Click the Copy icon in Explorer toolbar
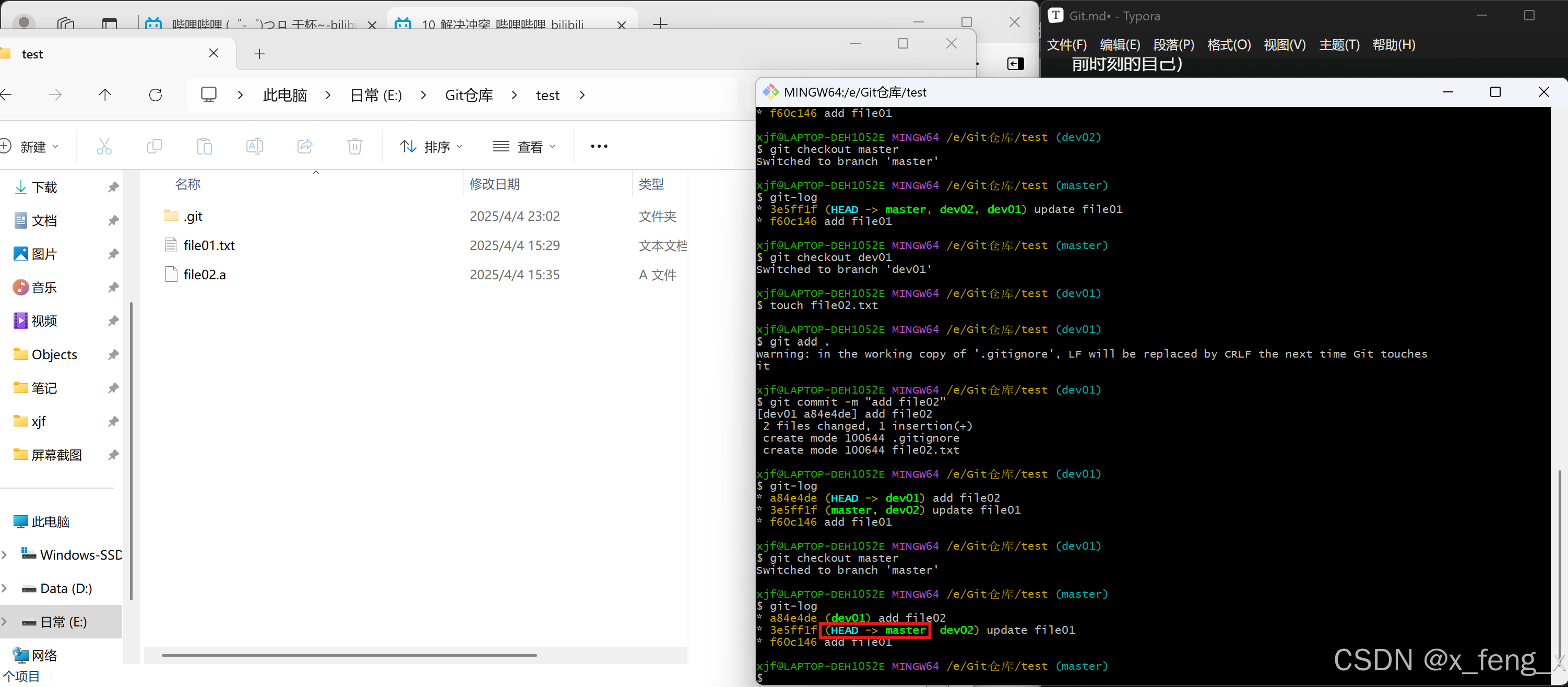The image size is (1568, 687). point(155,146)
